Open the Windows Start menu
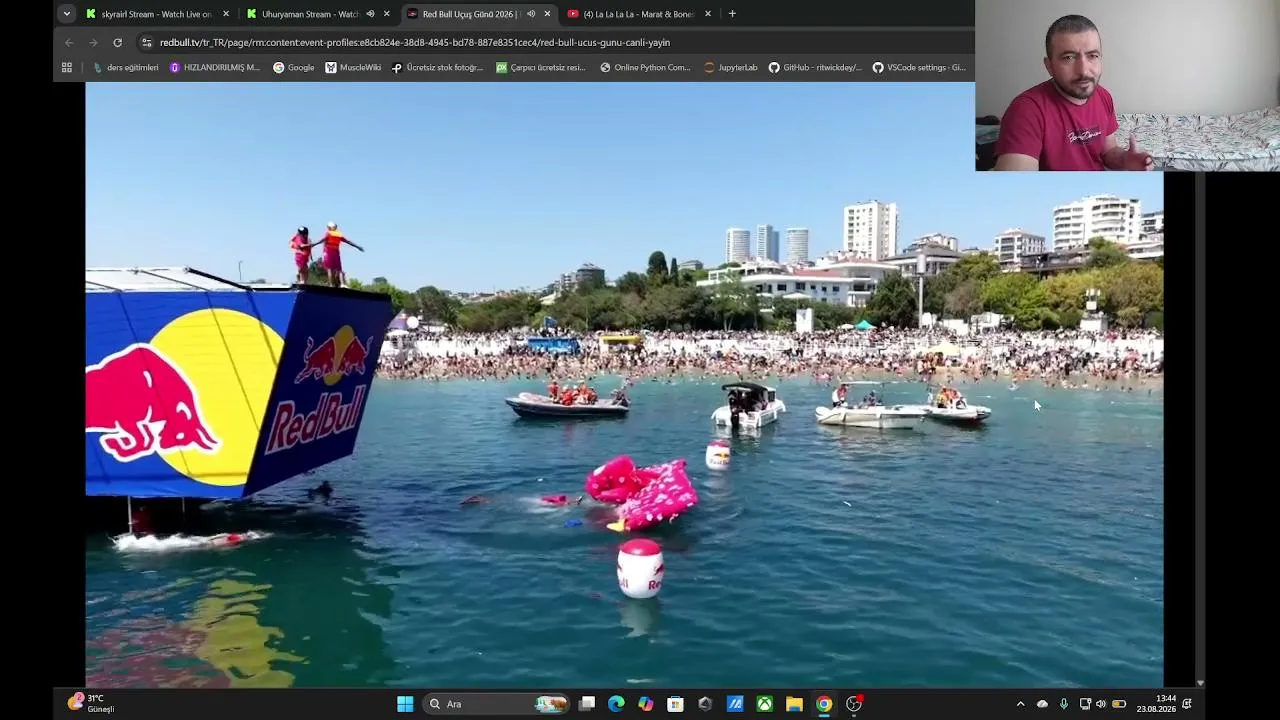Screen dimensions: 1280x720 click(x=405, y=704)
